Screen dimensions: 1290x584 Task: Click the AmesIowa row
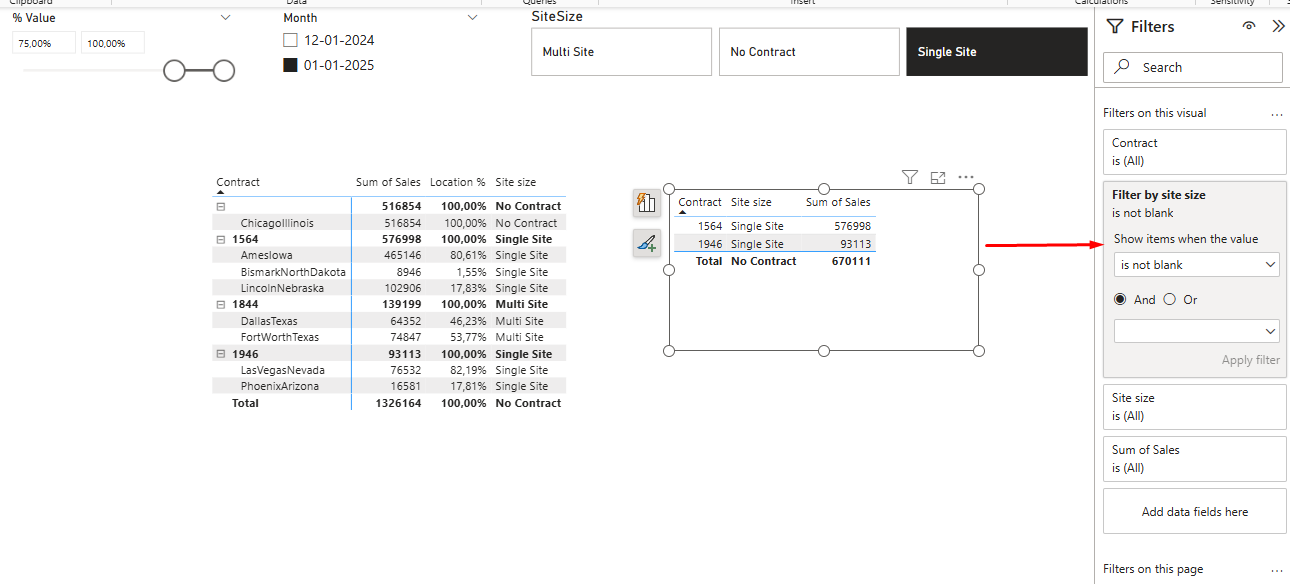coord(389,256)
